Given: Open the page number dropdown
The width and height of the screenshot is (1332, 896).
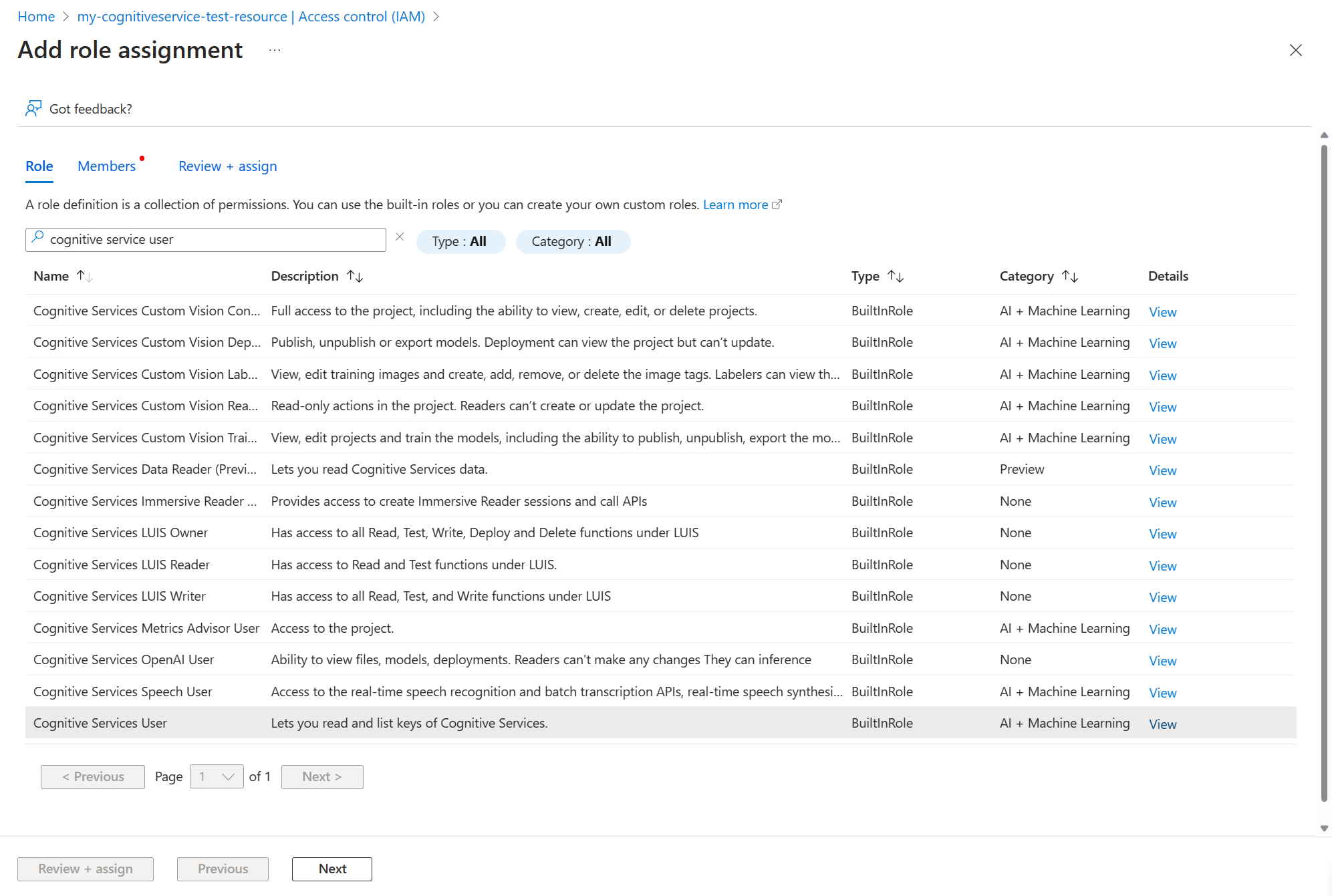Looking at the screenshot, I should click(217, 776).
